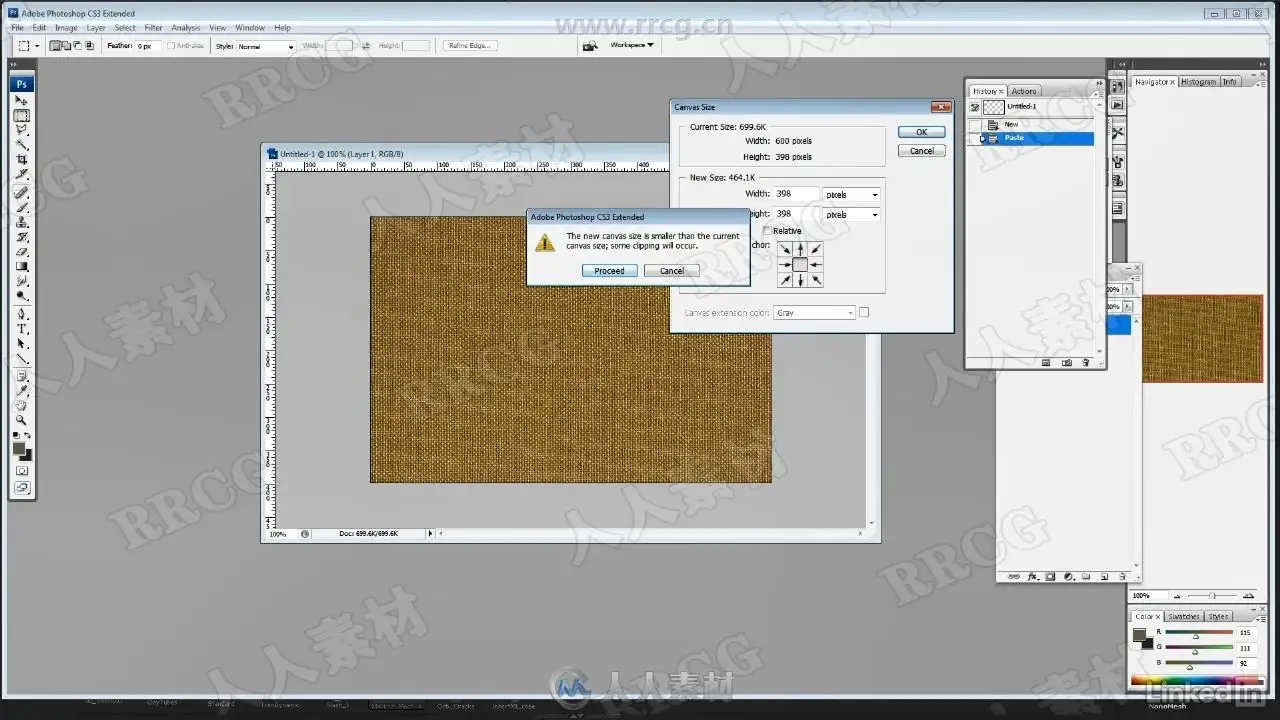Open the Style dropdown in options bar
Screen dimensions: 1280x720
(x=266, y=47)
